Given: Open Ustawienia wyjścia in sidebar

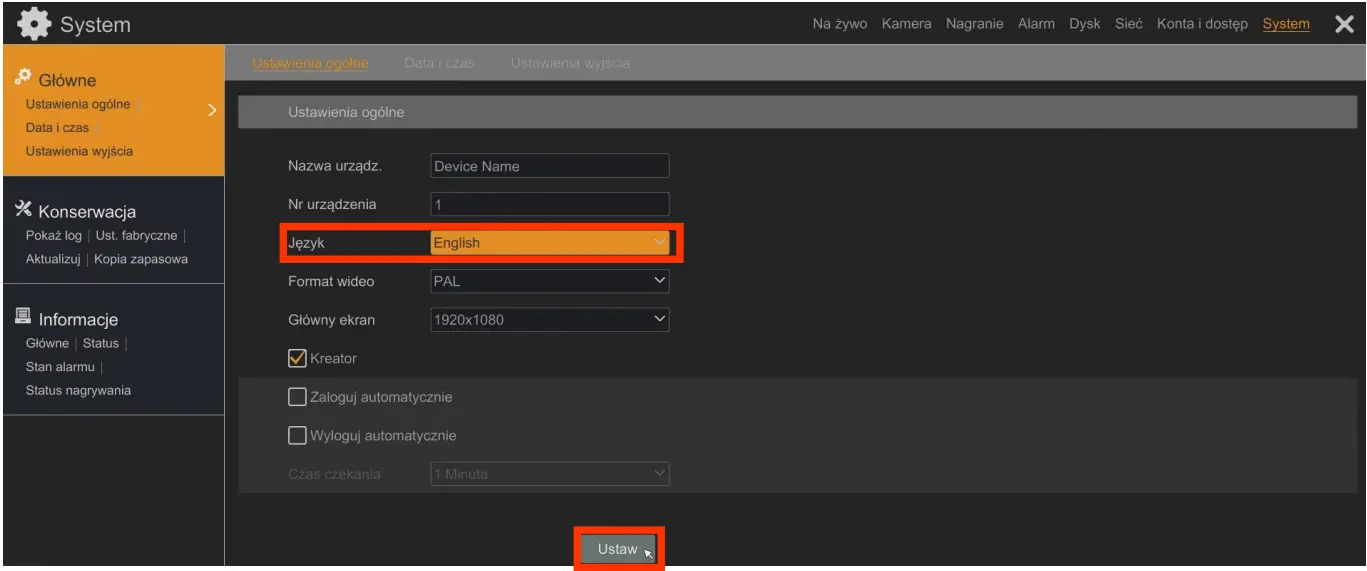Looking at the screenshot, I should (79, 151).
